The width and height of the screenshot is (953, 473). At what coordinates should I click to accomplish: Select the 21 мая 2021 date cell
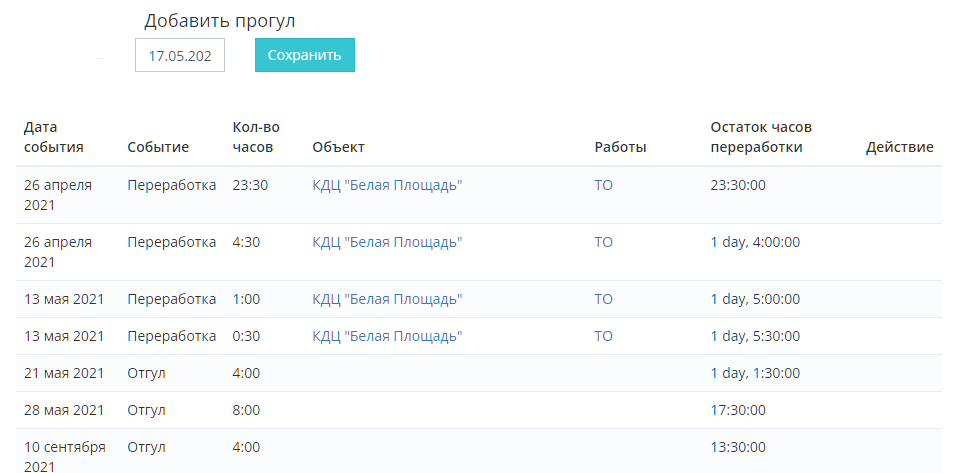pos(64,373)
